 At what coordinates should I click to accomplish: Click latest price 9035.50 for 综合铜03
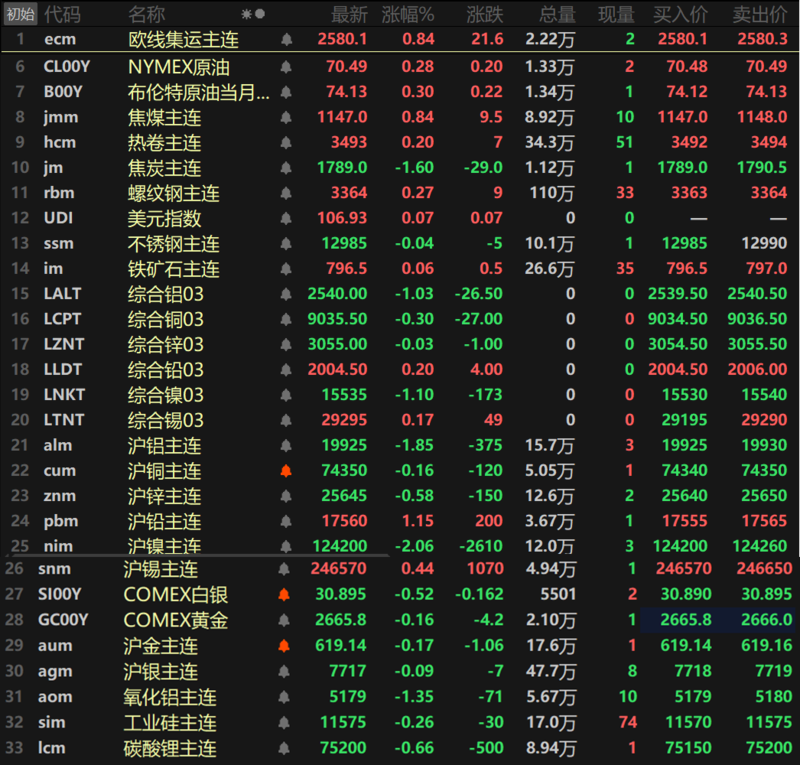(x=337, y=319)
